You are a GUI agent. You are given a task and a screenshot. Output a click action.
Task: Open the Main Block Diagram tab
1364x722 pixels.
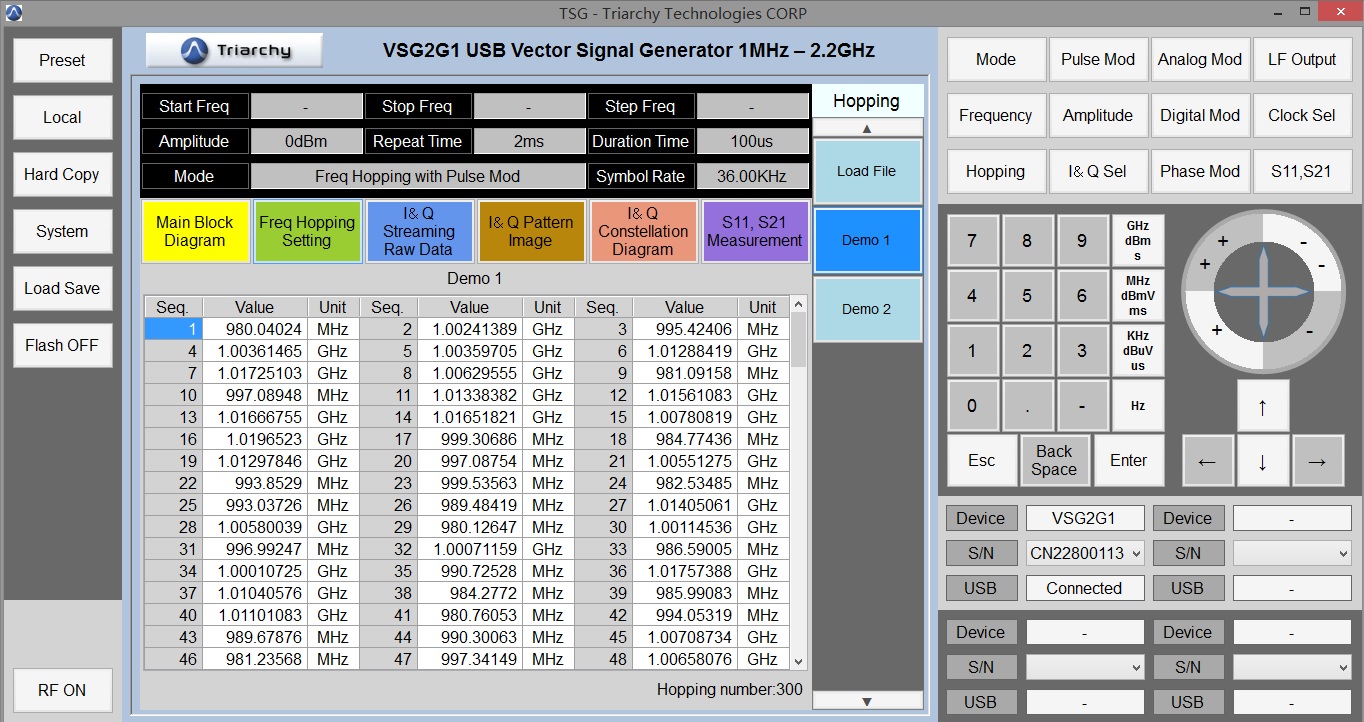pyautogui.click(x=195, y=231)
